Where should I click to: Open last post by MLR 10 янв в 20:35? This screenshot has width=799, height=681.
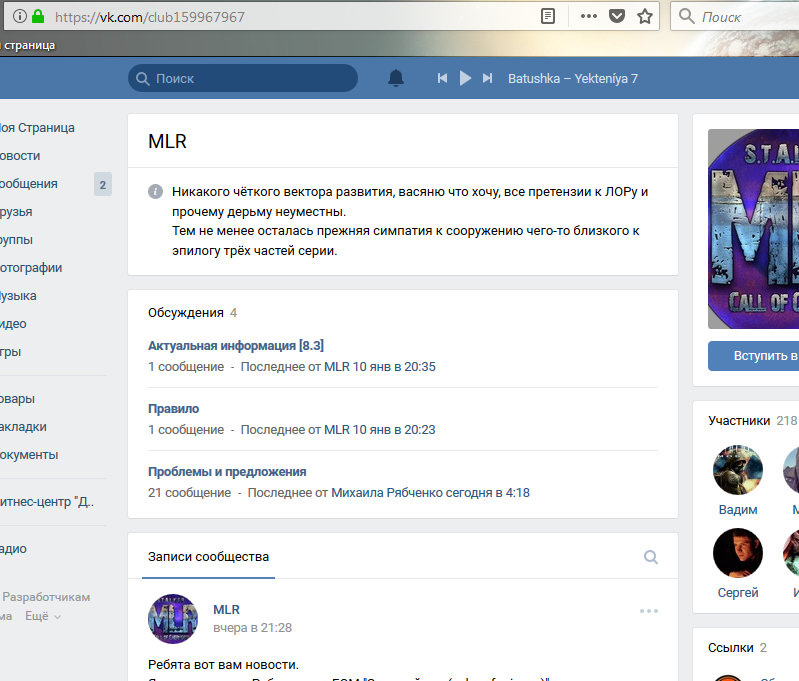tap(380, 366)
